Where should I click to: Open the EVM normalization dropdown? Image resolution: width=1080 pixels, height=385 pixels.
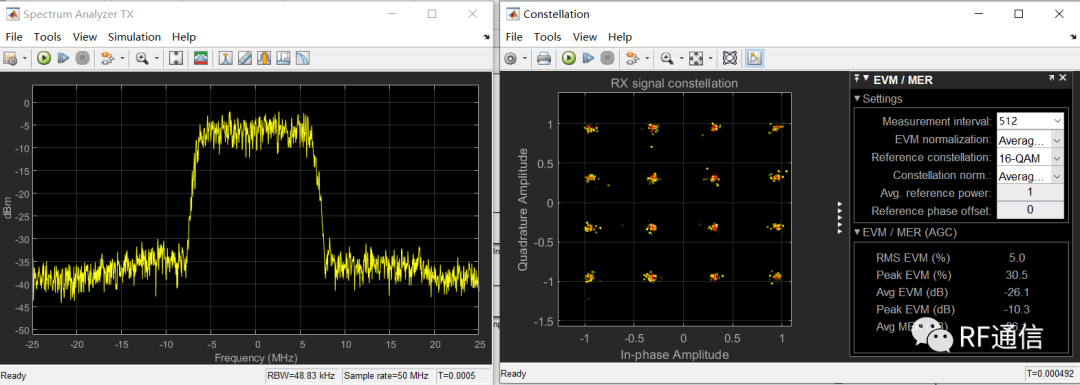coord(1030,140)
